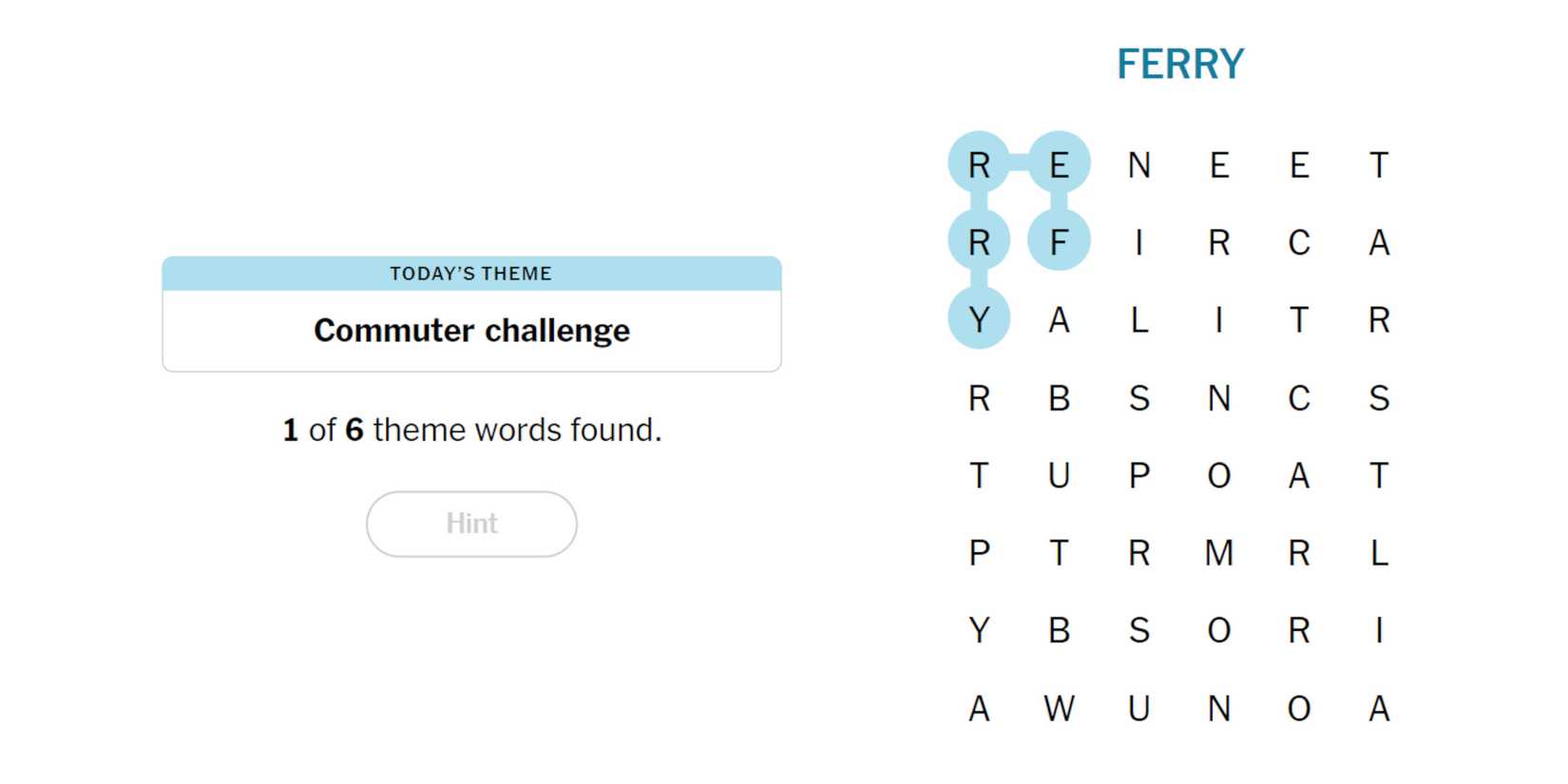Click the FERRY word heading

1179,65
